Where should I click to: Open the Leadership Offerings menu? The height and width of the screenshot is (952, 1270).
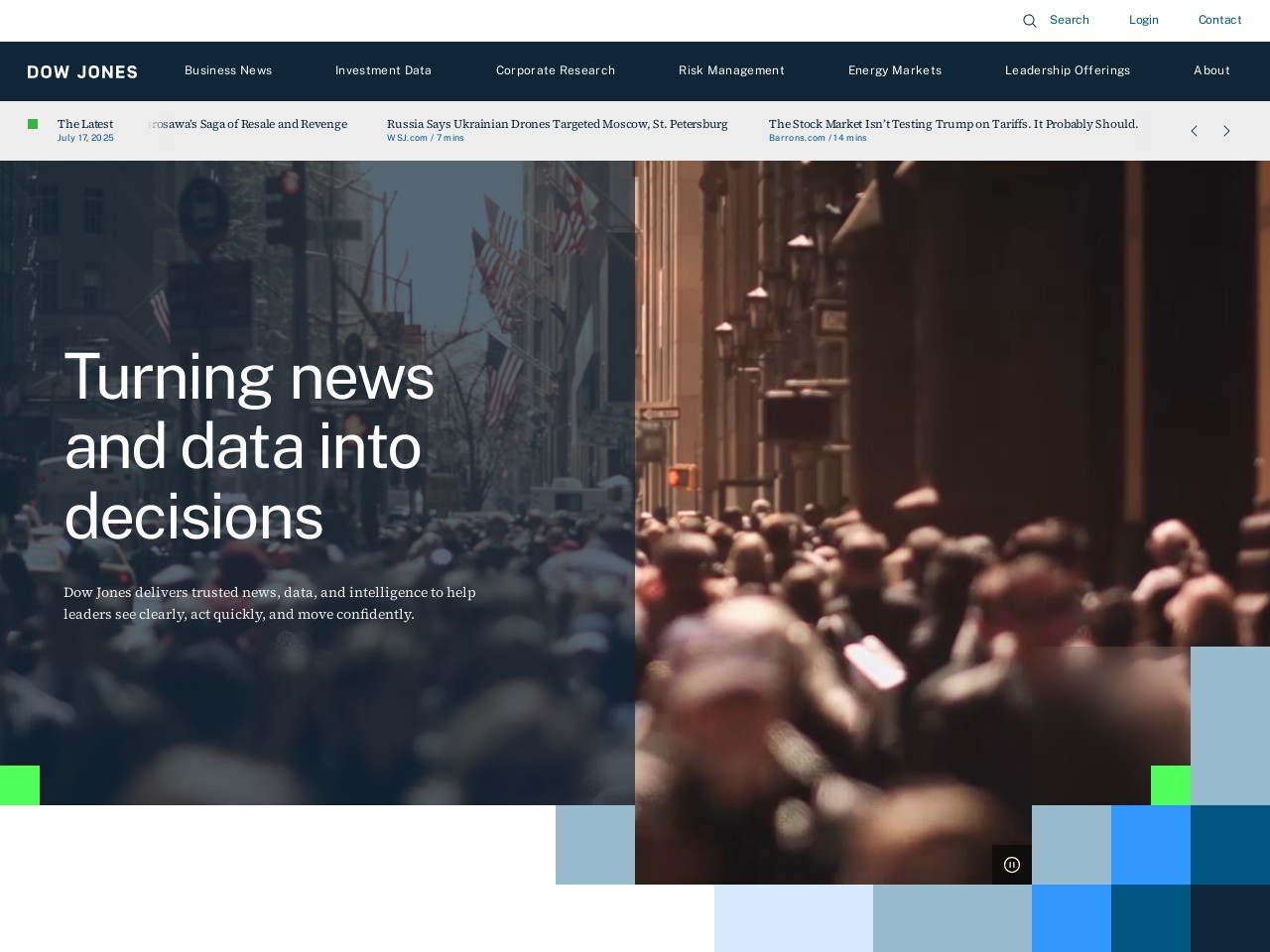pos(1068,70)
